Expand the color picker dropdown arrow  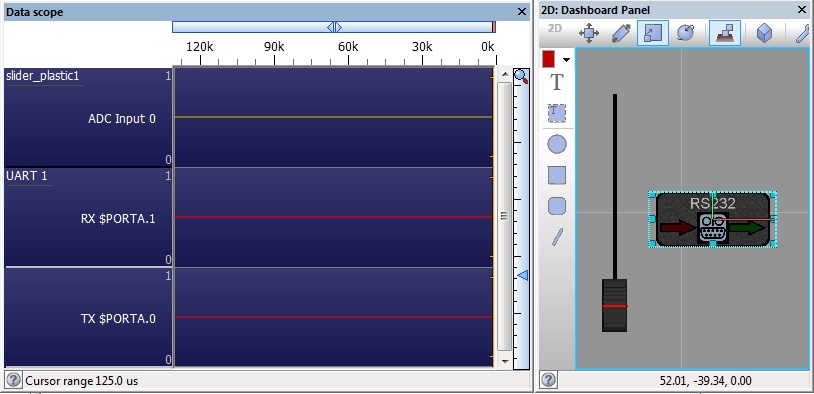pyautogui.click(x=566, y=60)
